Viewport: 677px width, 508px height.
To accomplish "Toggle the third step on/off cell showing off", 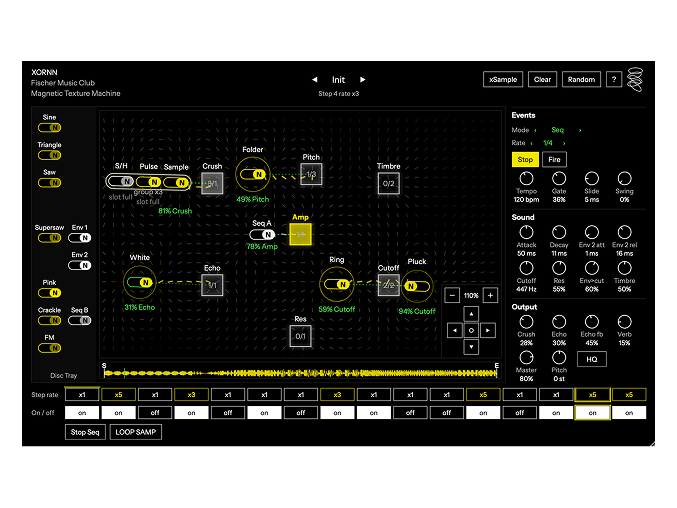I will [155, 413].
